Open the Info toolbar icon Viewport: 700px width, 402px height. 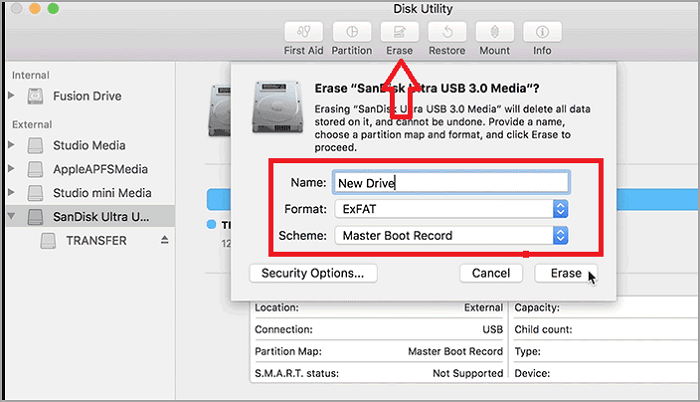tap(542, 31)
